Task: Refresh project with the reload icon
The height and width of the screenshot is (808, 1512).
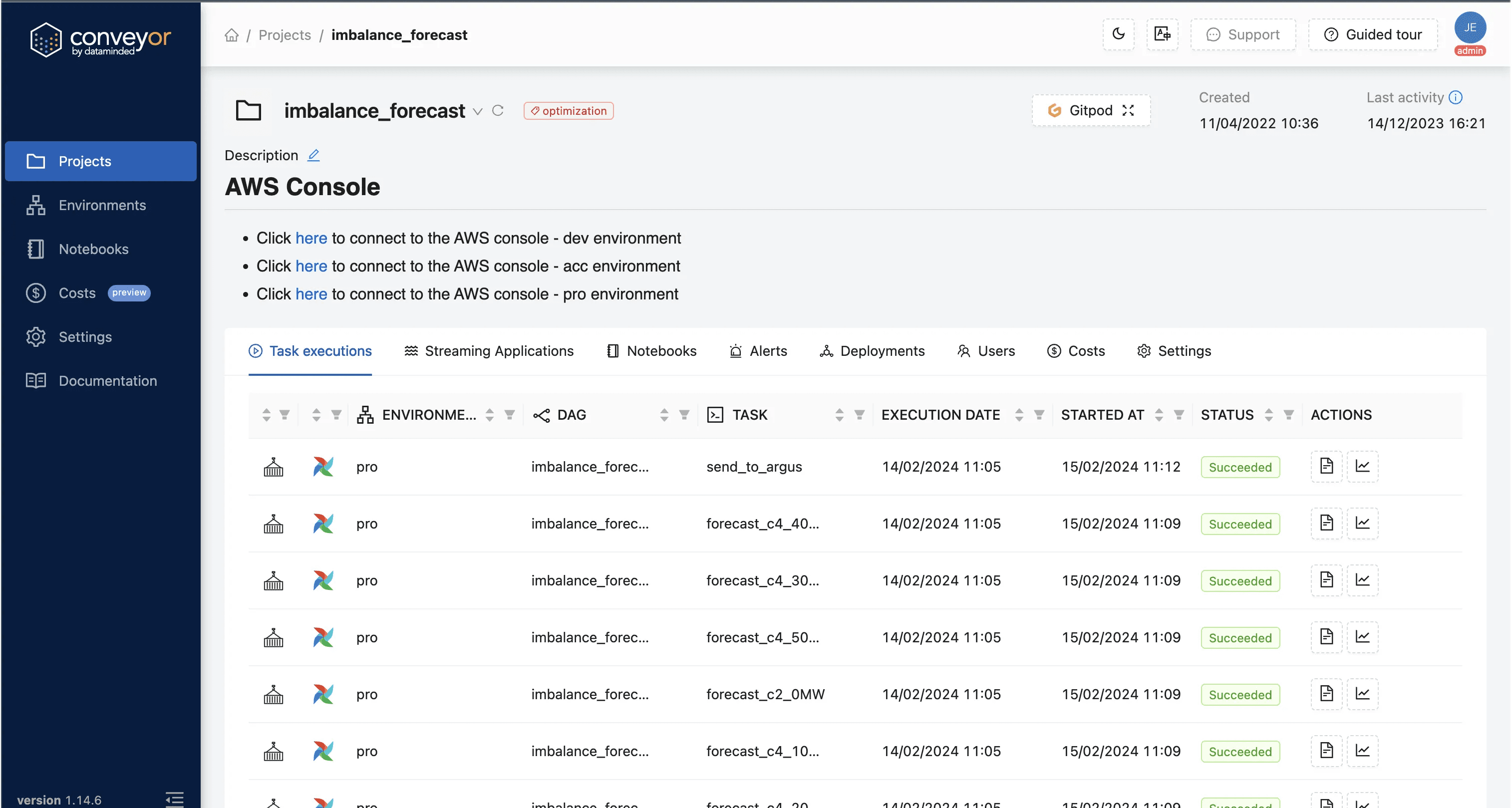Action: pyautogui.click(x=498, y=110)
